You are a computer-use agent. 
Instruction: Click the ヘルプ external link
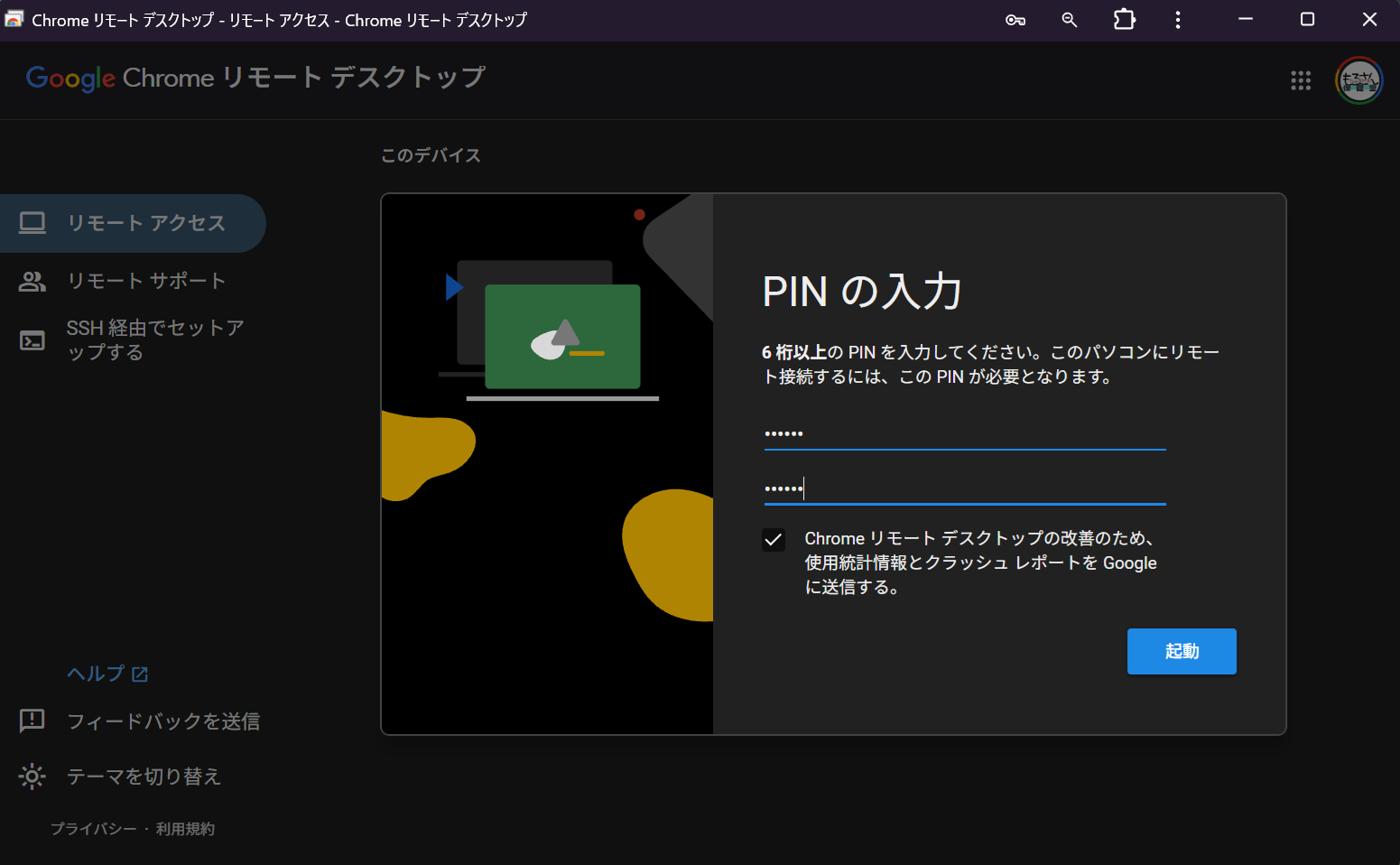click(107, 674)
